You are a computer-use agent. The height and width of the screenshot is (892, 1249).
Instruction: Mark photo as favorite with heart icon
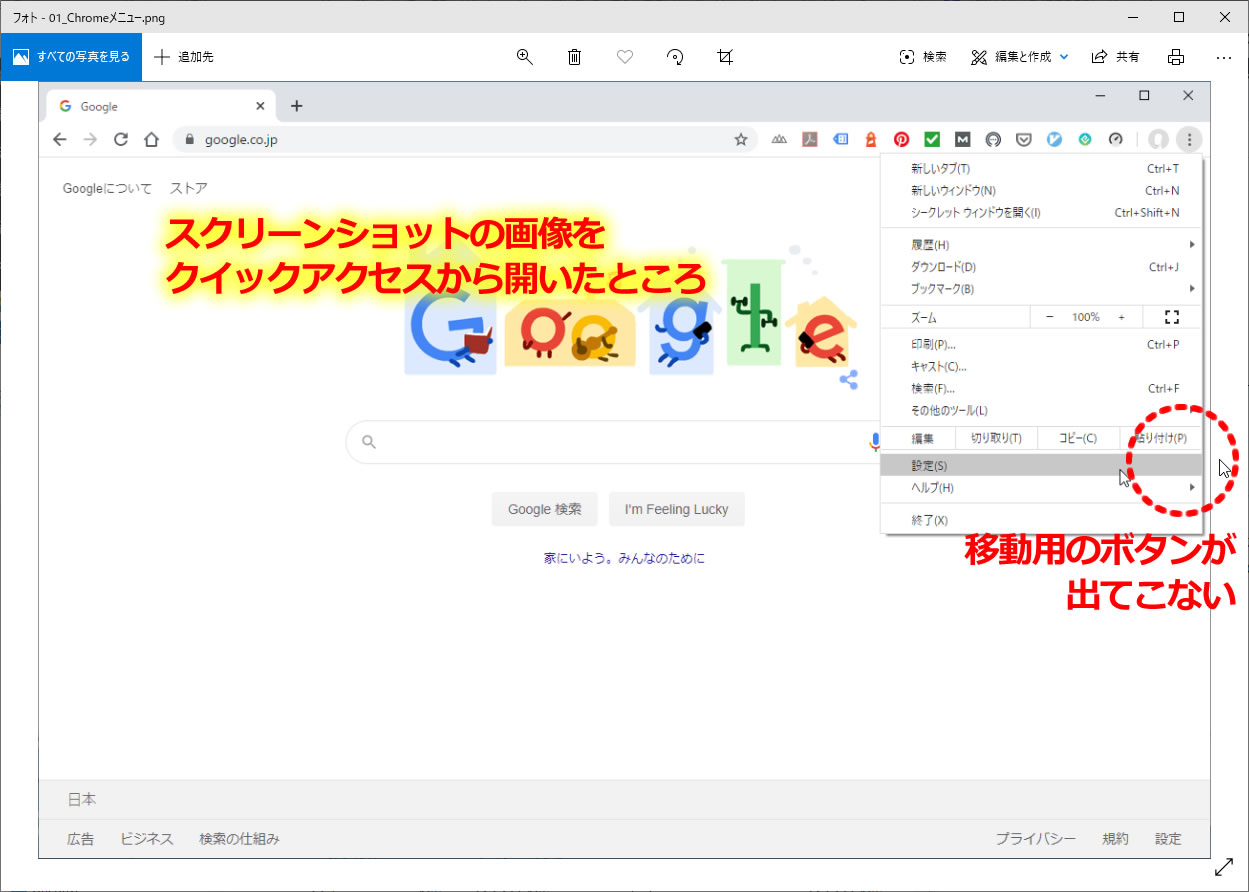[x=625, y=57]
